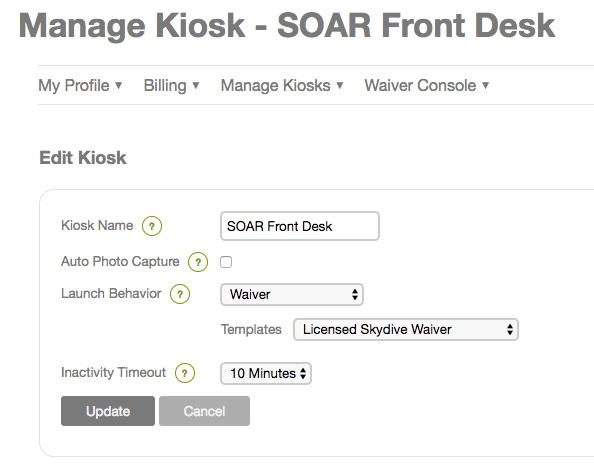The image size is (594, 473).
Task: Click the Cancel button
Action: tap(205, 411)
